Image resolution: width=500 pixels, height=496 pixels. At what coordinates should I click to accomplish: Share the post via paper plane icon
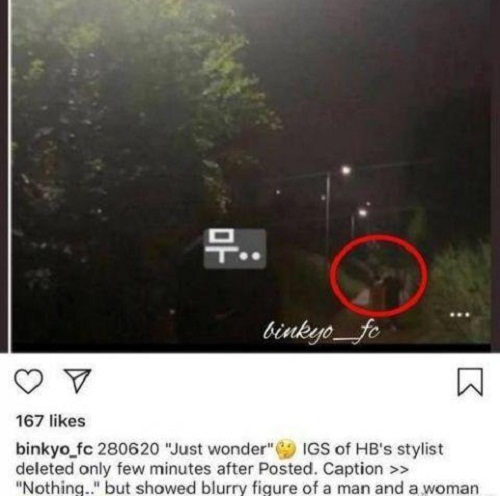click(x=78, y=381)
